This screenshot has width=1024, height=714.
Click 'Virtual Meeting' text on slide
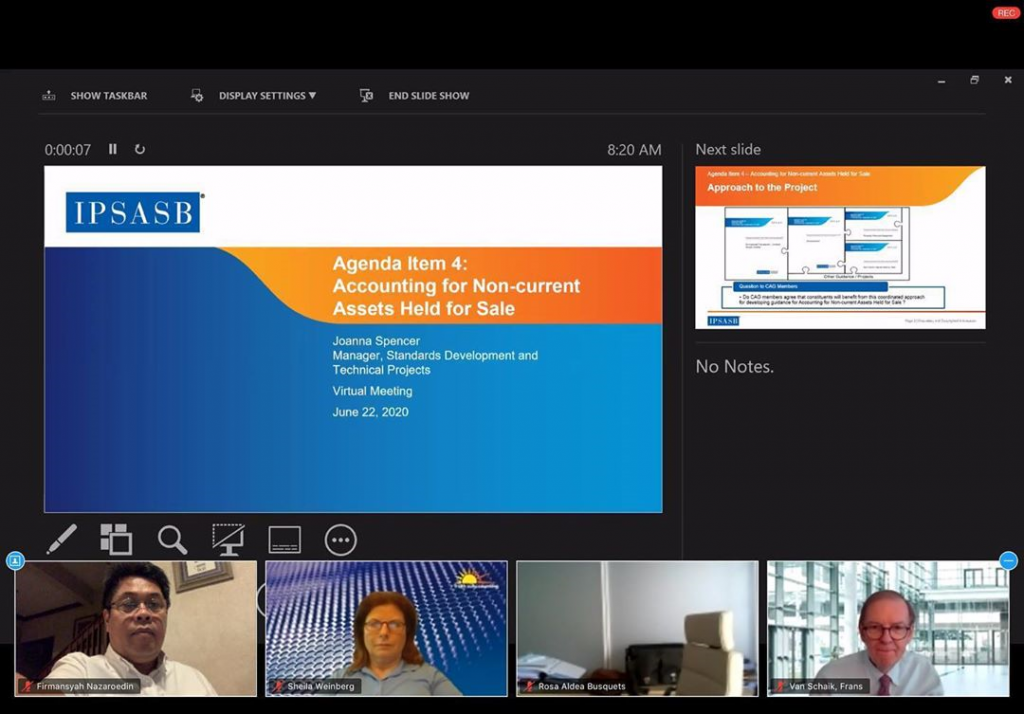[x=372, y=391]
